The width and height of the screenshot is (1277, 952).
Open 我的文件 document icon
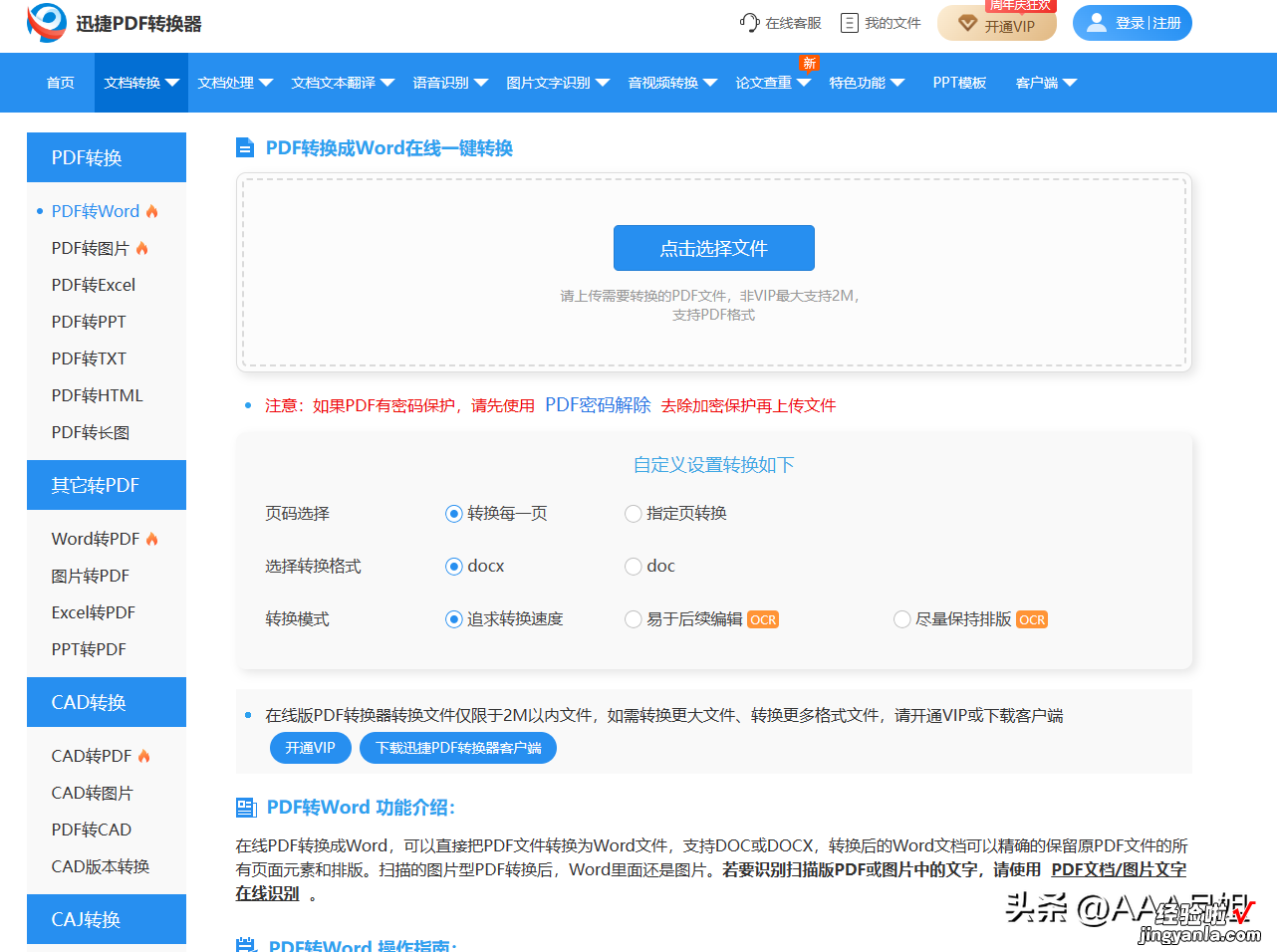click(x=850, y=23)
